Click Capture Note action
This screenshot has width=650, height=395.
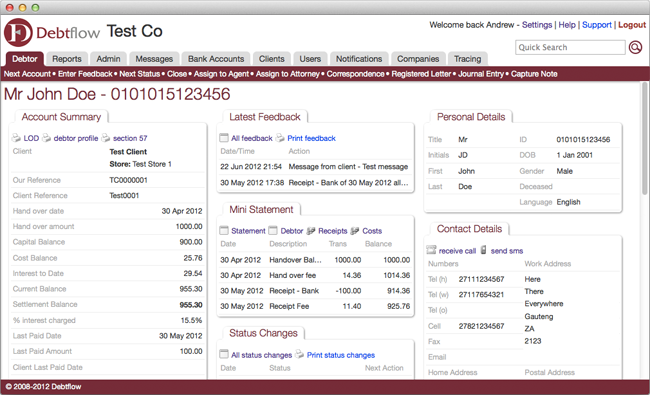click(534, 74)
